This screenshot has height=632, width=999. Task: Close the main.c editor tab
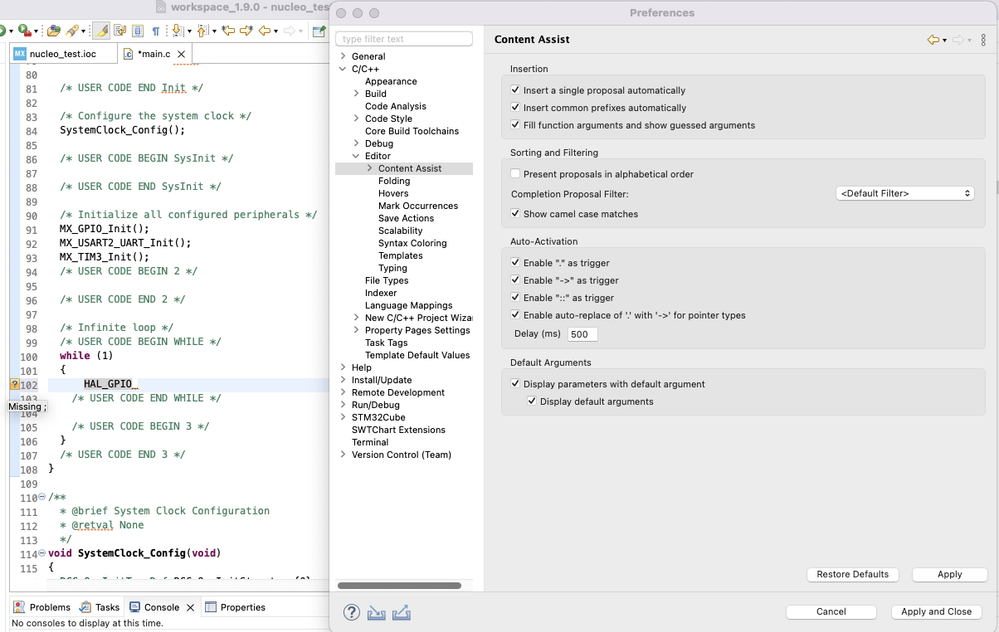(x=181, y=54)
